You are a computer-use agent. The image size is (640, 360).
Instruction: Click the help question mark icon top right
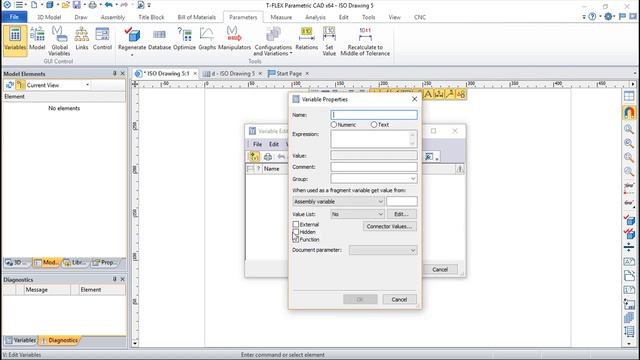[x=592, y=17]
